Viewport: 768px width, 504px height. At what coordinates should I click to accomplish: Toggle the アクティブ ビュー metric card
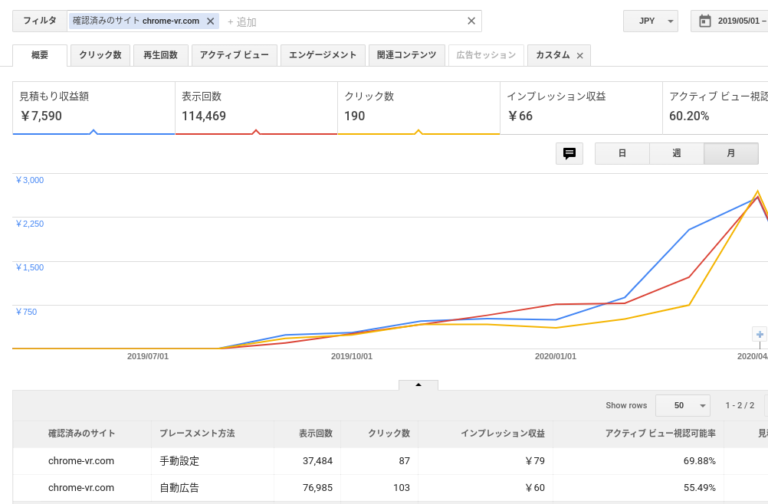pyautogui.click(x=716, y=108)
